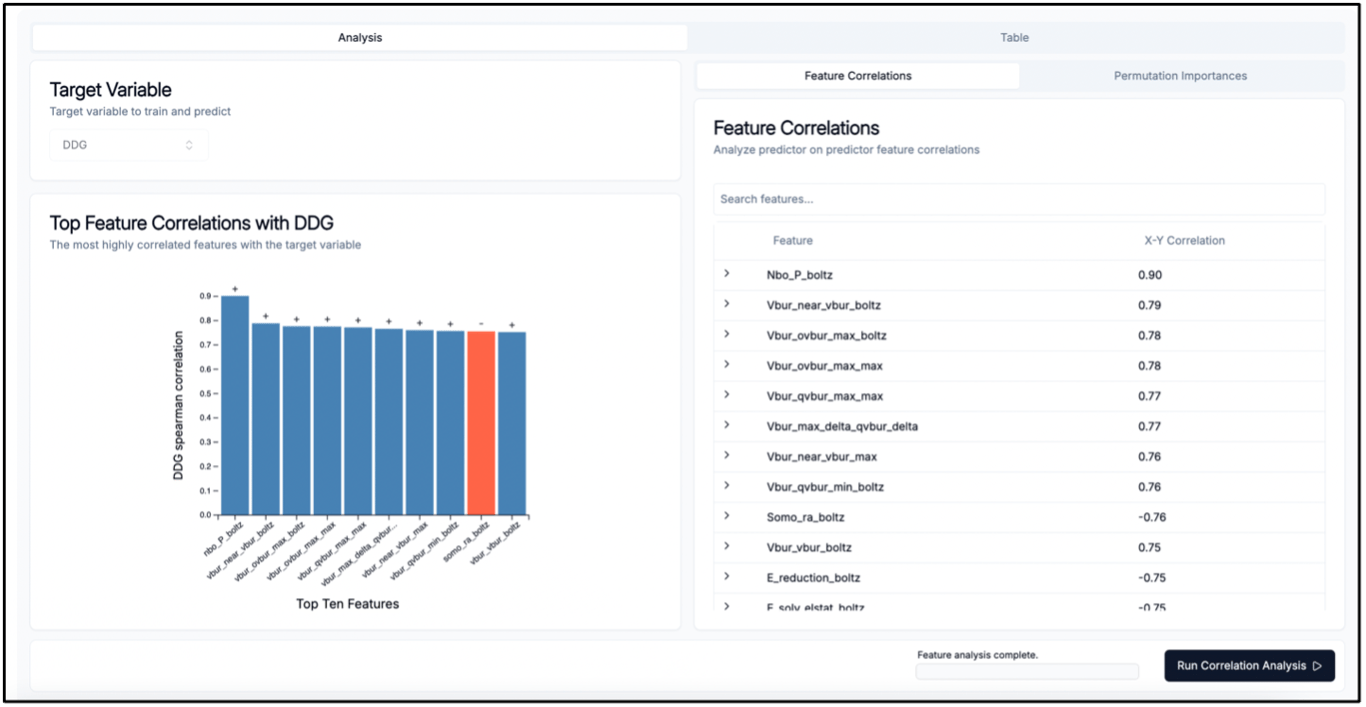Viewport: 1366px width, 707px height.
Task: Click the orange somo_ra_boltz bar in chart
Action: 484,420
